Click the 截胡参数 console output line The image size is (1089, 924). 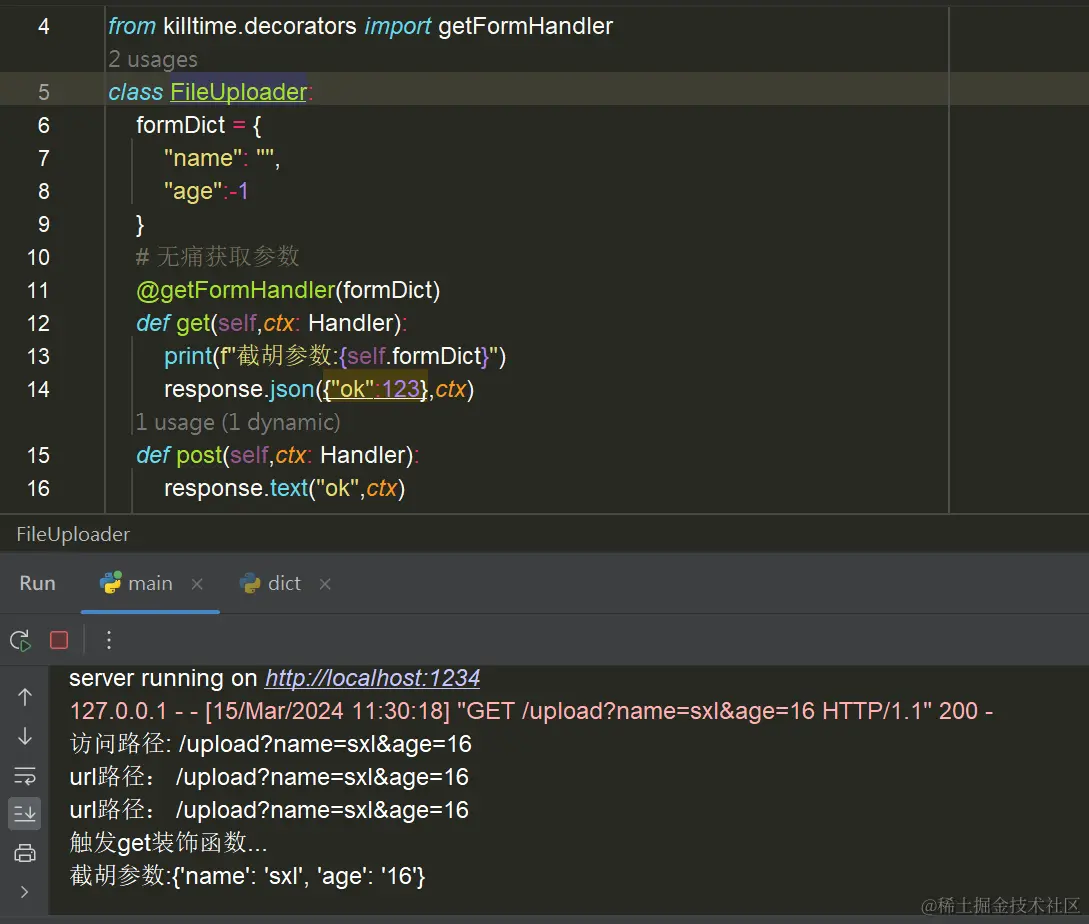click(247, 876)
